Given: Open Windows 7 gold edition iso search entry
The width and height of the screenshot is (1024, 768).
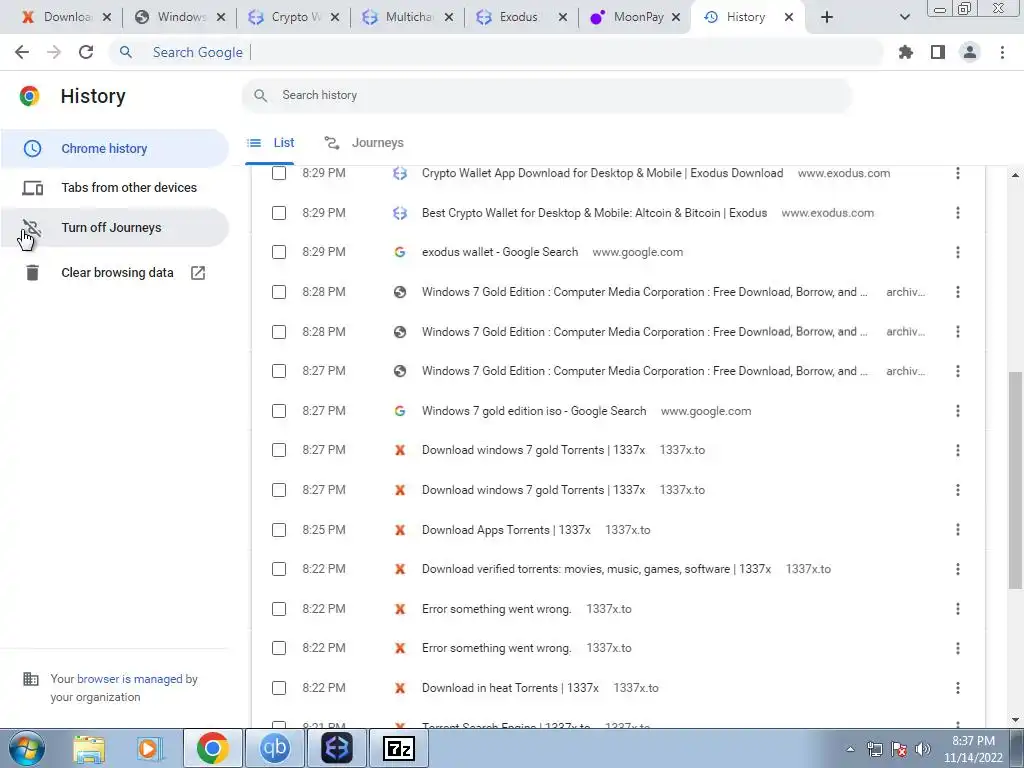Looking at the screenshot, I should pos(534,411).
